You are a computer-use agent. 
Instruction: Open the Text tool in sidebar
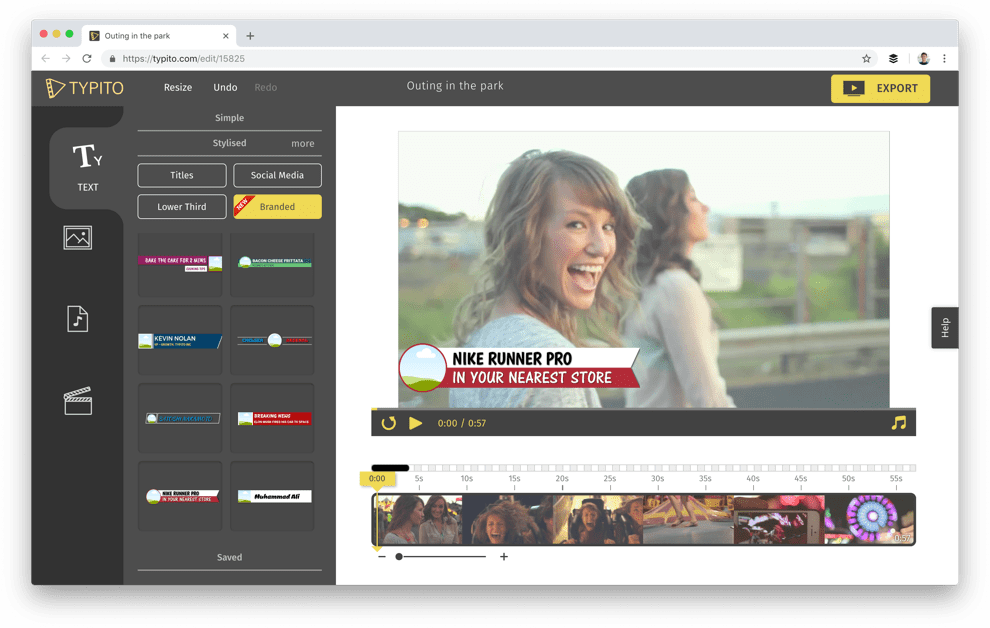(x=87, y=167)
